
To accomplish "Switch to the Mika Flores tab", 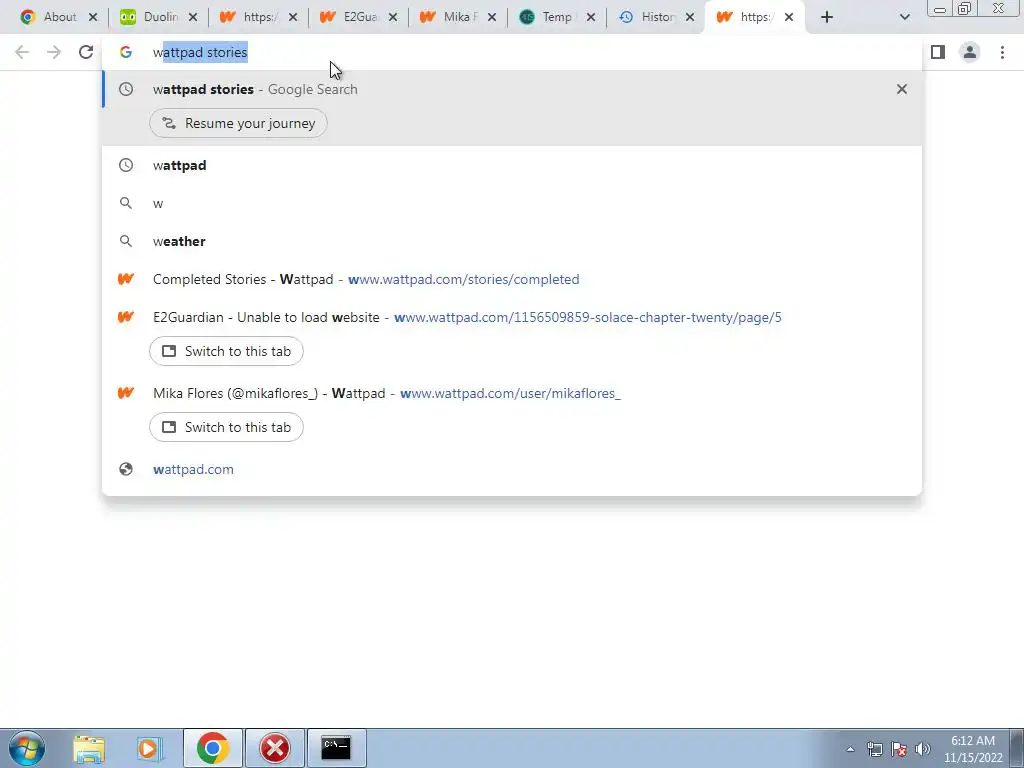I will (449, 17).
